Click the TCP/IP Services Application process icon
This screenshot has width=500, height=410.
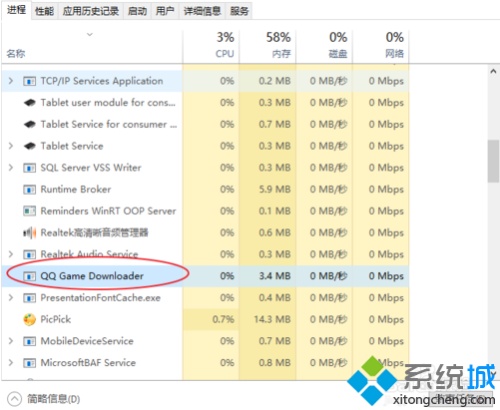pos(29,81)
